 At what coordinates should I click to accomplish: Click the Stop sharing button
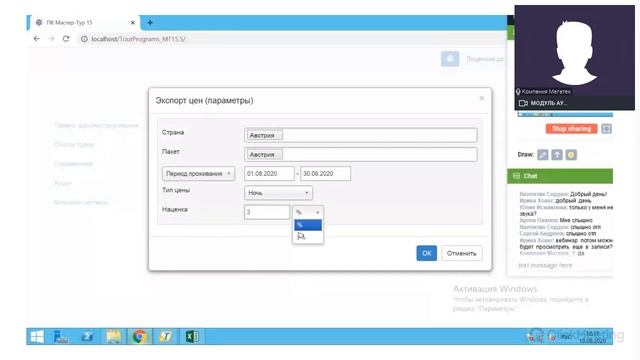click(x=571, y=129)
